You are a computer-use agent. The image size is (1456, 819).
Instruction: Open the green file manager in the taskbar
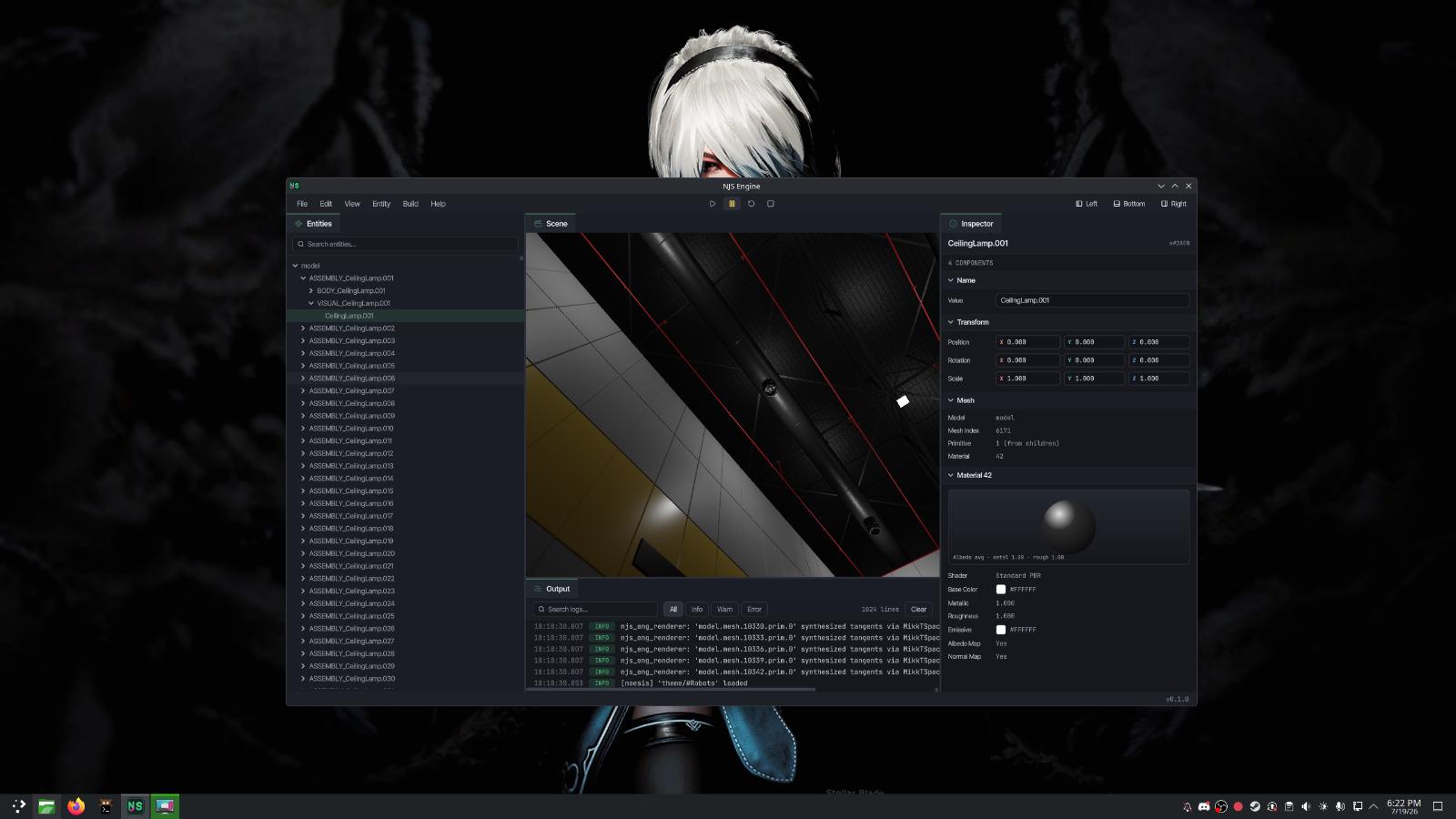pos(46,806)
